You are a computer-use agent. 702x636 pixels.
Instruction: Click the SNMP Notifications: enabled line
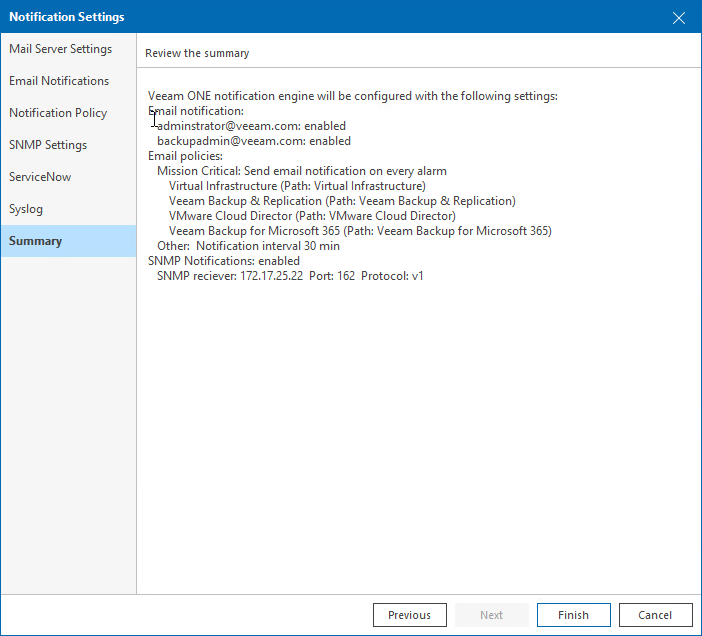click(x=224, y=261)
